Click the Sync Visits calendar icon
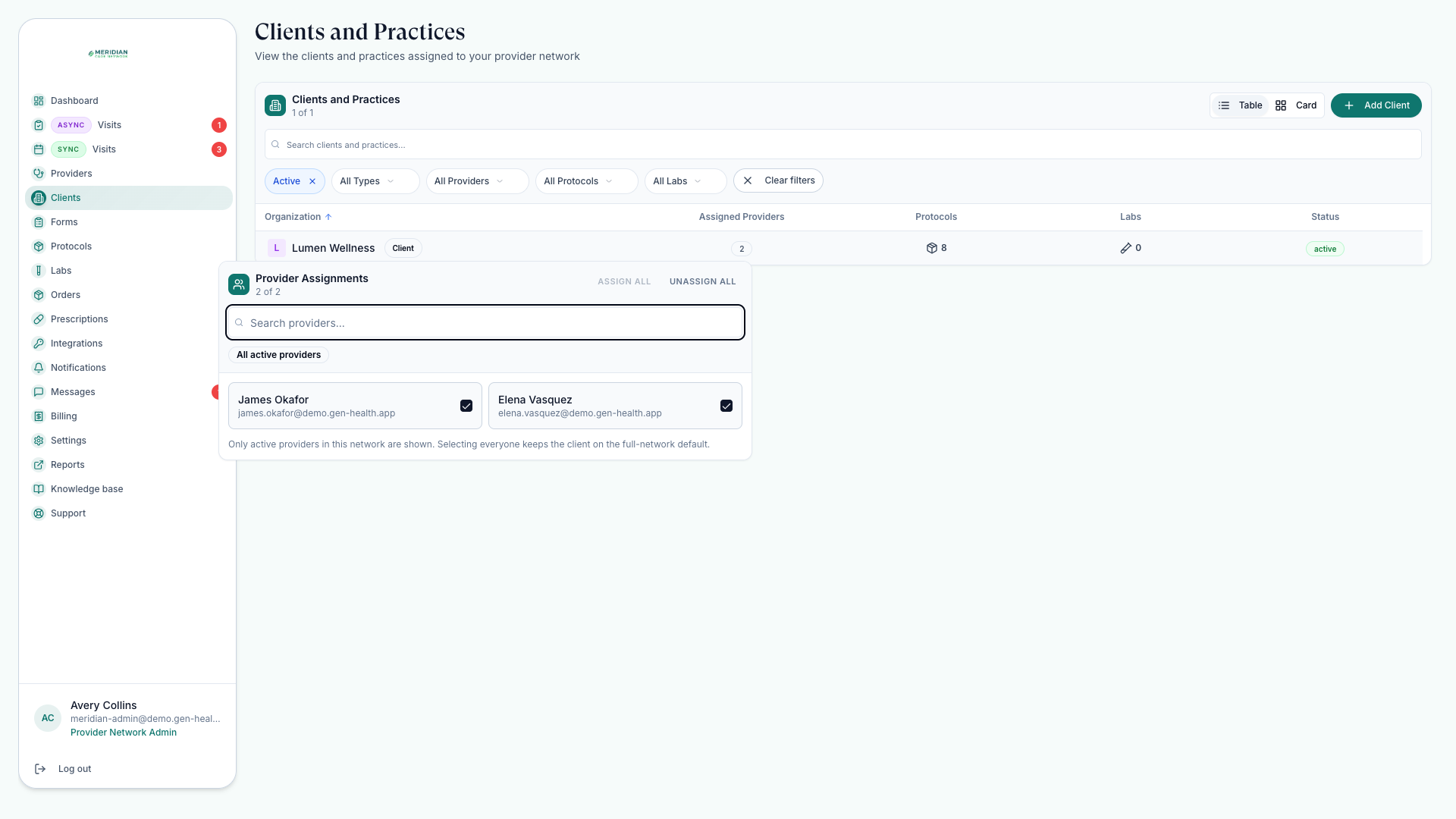Screen dimensions: 1456x819 pyautogui.click(x=39, y=149)
